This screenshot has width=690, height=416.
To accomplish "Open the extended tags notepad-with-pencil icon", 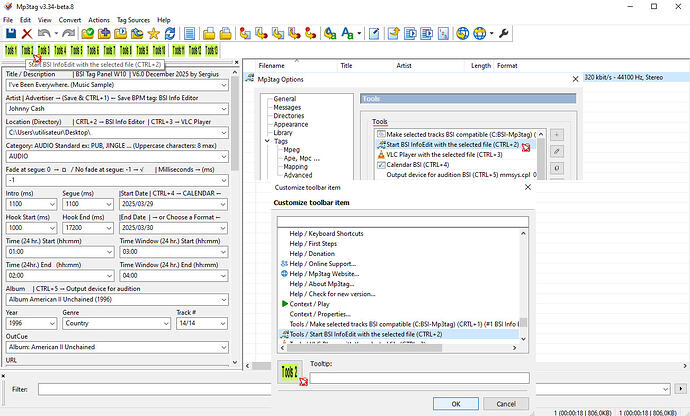I will point(374,33).
